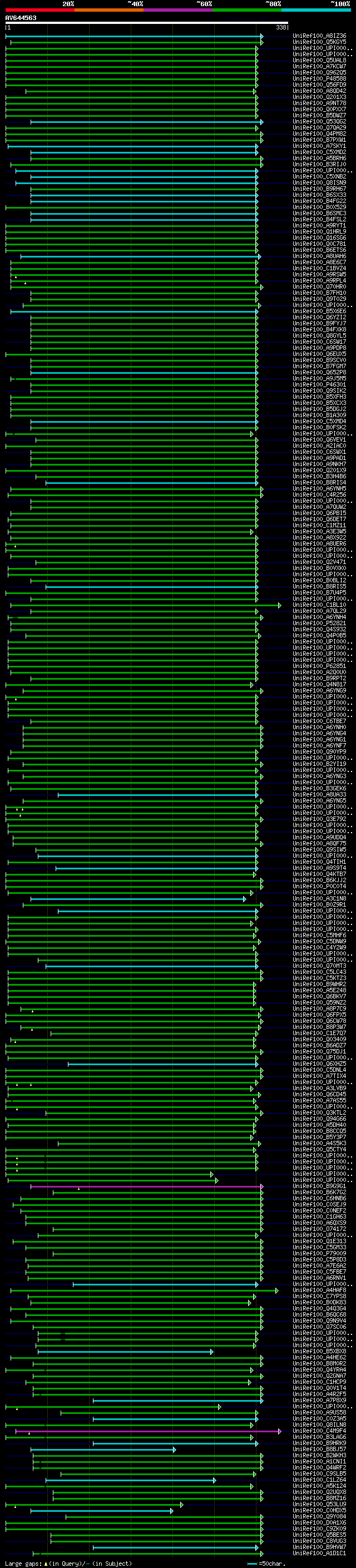Click the cyan ~100% identity legend bar

click(317, 10)
